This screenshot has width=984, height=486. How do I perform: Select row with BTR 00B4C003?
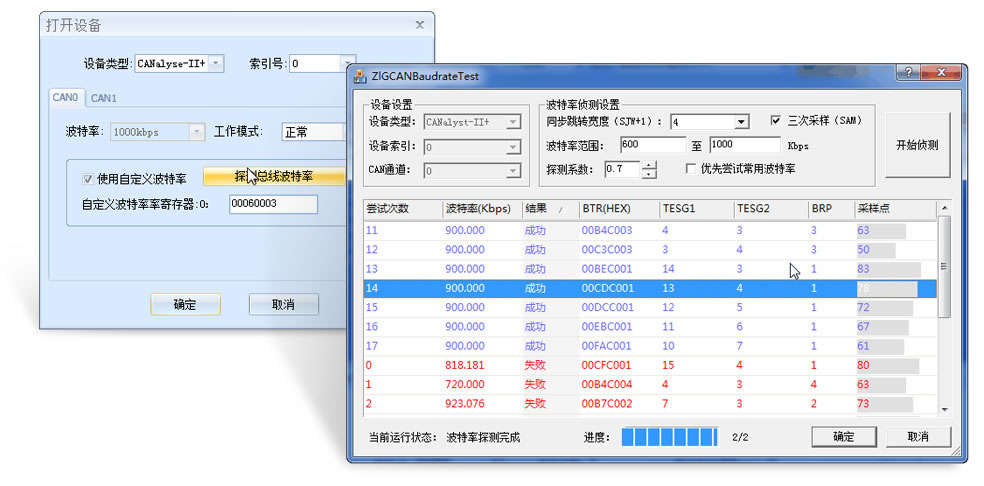pyautogui.click(x=650, y=230)
